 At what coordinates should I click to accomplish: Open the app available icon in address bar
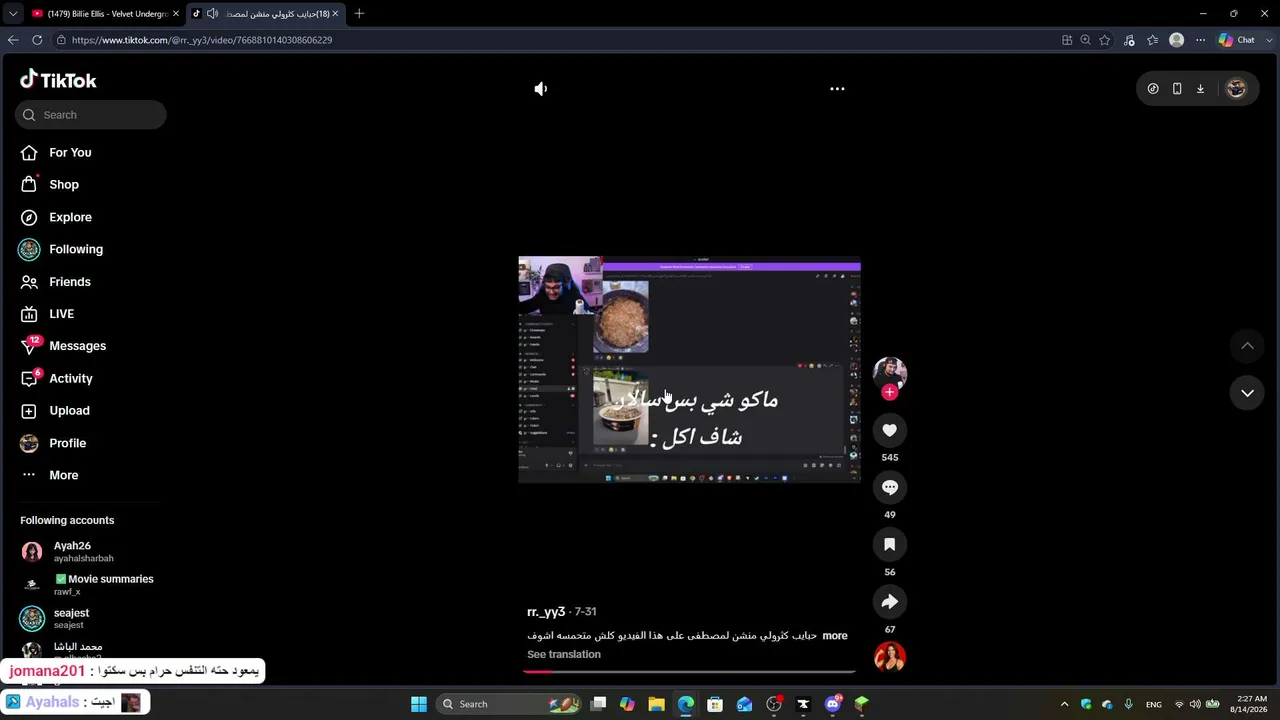pos(1067,40)
